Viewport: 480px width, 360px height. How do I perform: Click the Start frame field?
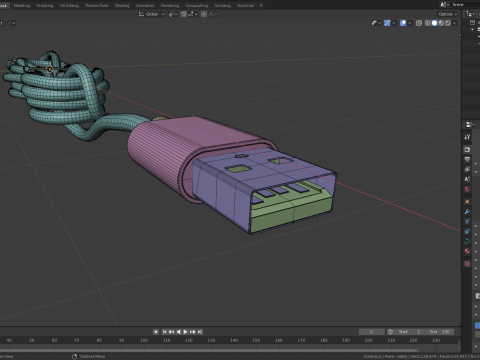pyautogui.click(x=409, y=332)
